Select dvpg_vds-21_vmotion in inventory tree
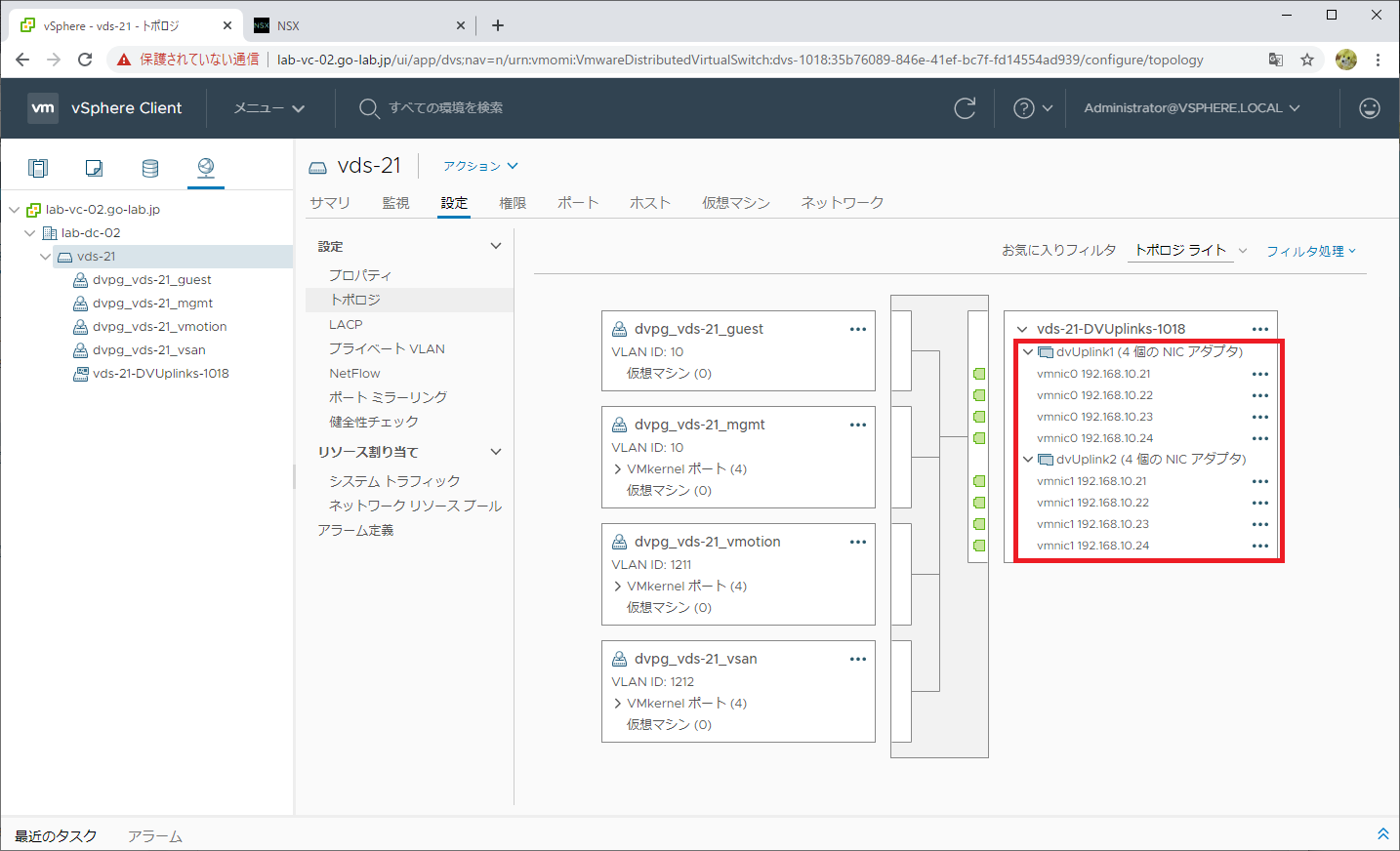 (160, 327)
